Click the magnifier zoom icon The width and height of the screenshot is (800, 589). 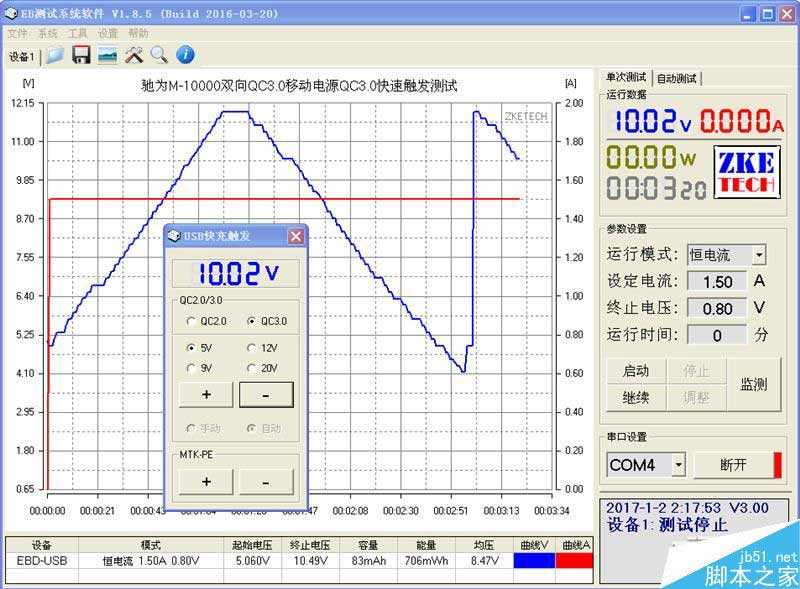[159, 55]
